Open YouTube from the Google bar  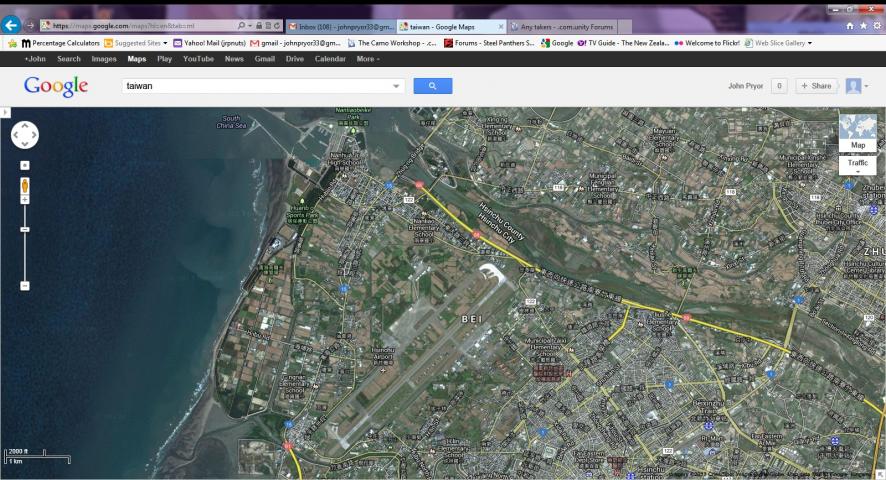click(198, 59)
